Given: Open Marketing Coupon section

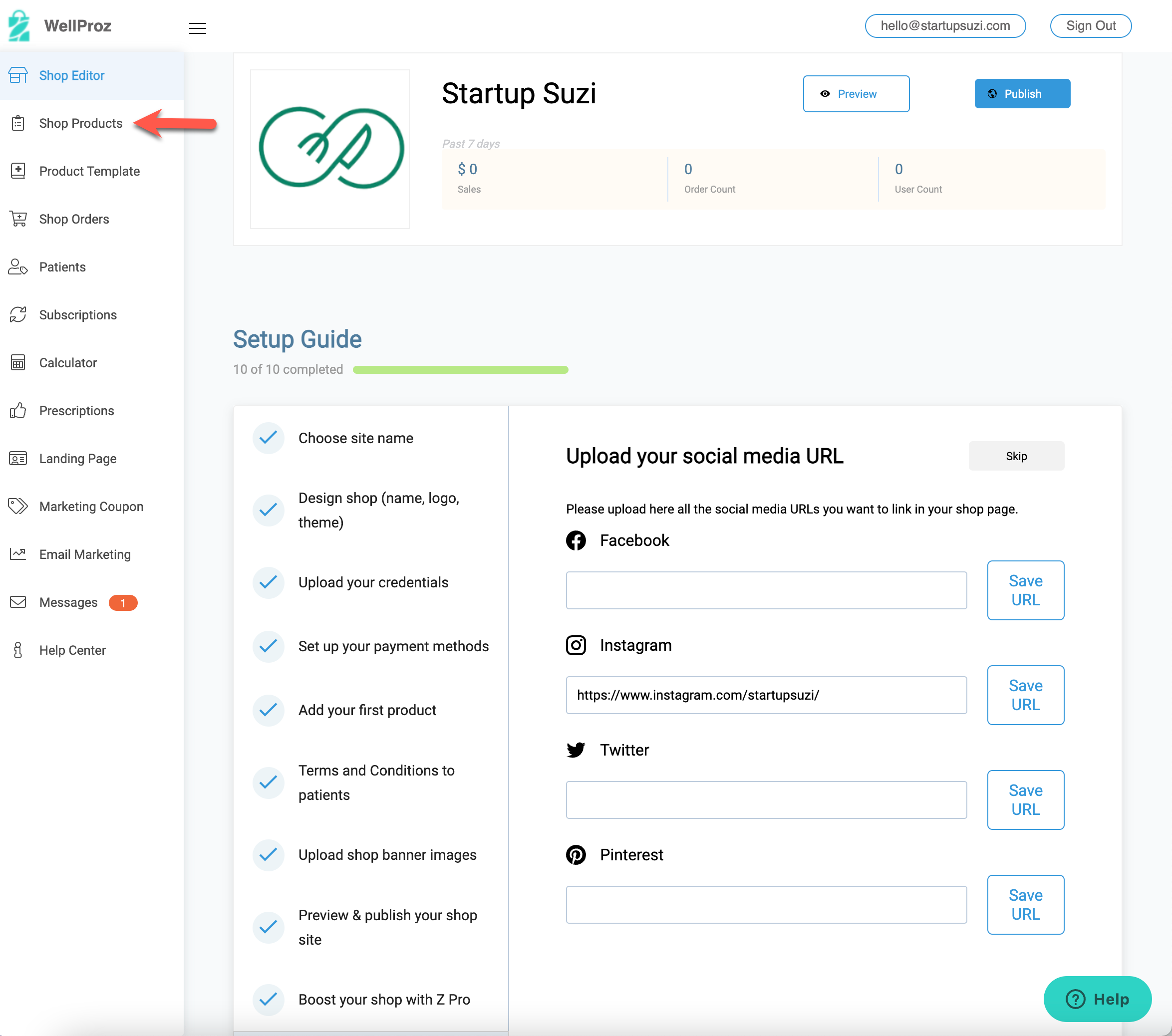Looking at the screenshot, I should pyautogui.click(x=92, y=506).
